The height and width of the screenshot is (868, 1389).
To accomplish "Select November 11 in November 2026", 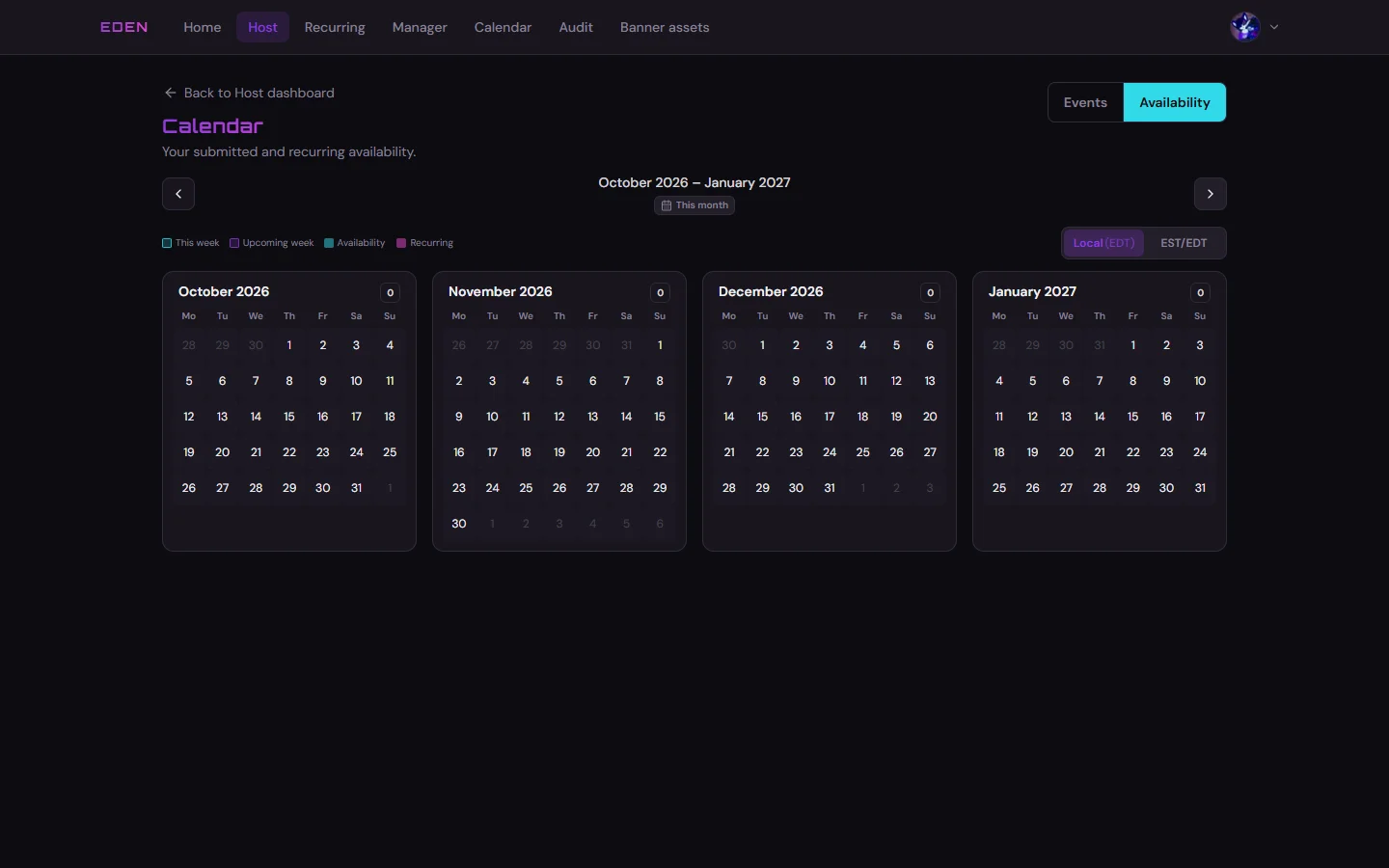I will pos(526,417).
